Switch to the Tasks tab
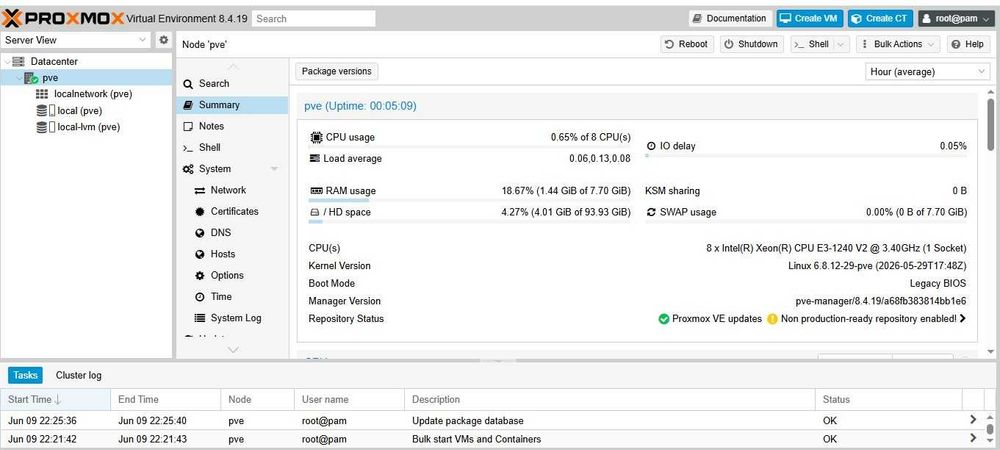This screenshot has width=1000, height=450. pos(26,375)
